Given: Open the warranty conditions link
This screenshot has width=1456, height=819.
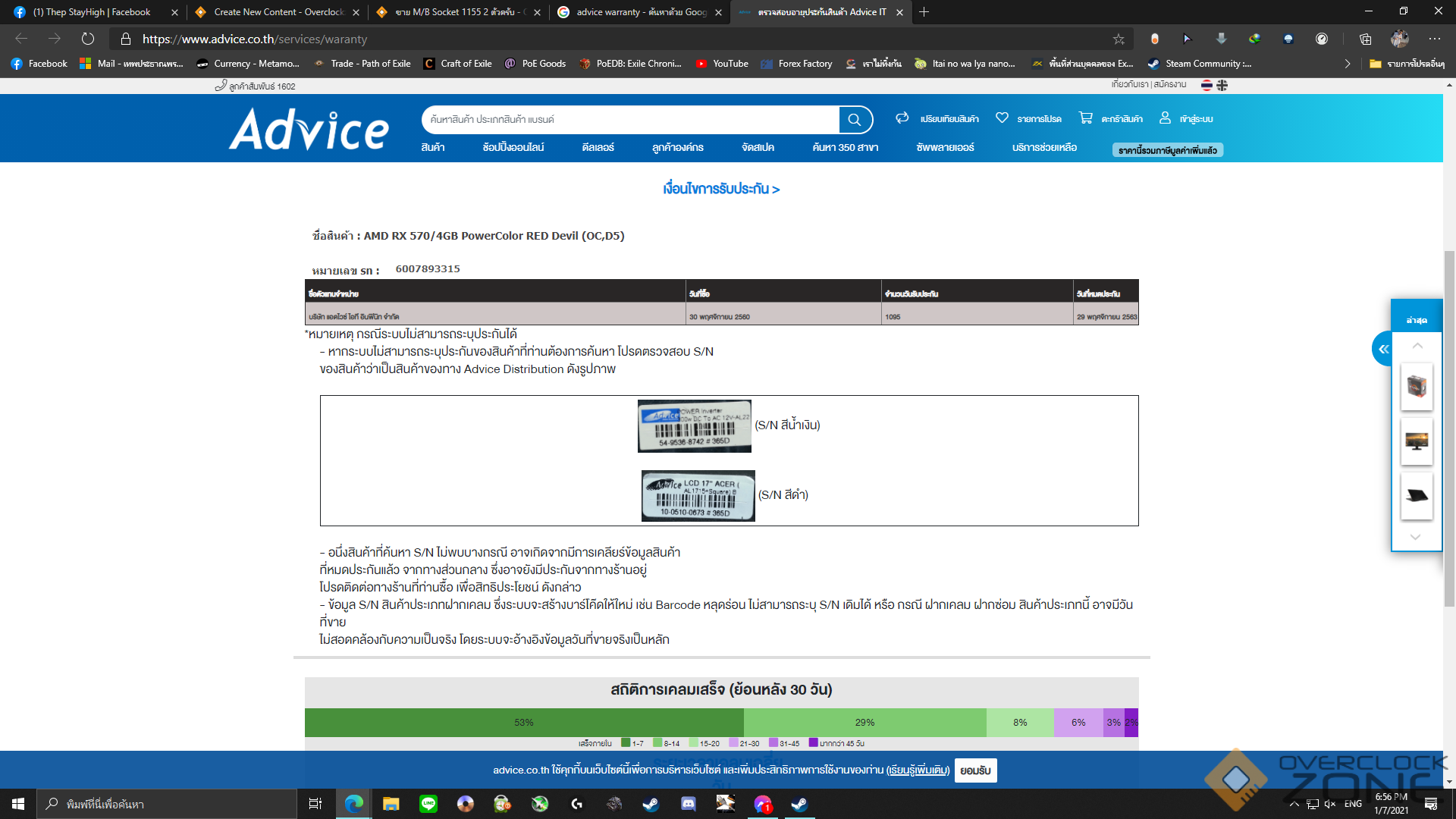Looking at the screenshot, I should (x=720, y=189).
